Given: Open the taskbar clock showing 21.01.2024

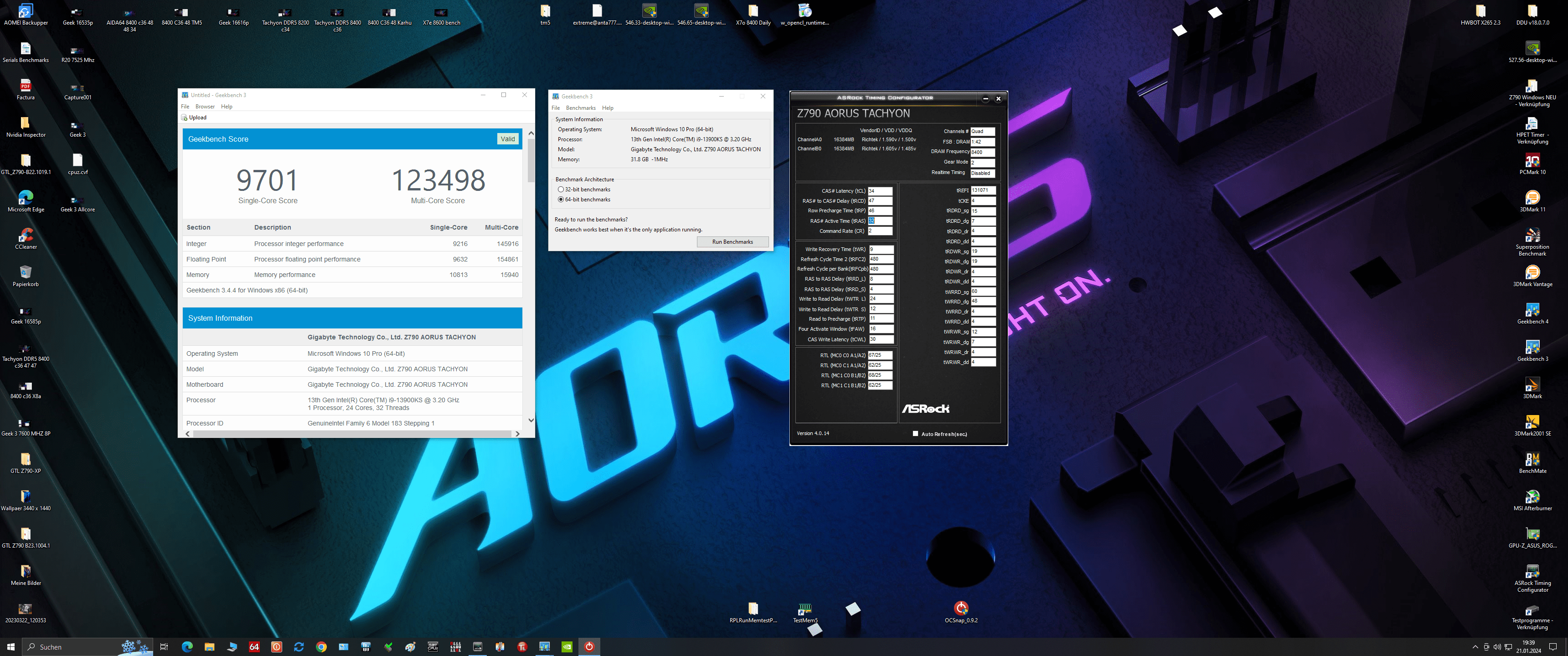Looking at the screenshot, I should pyautogui.click(x=1528, y=647).
